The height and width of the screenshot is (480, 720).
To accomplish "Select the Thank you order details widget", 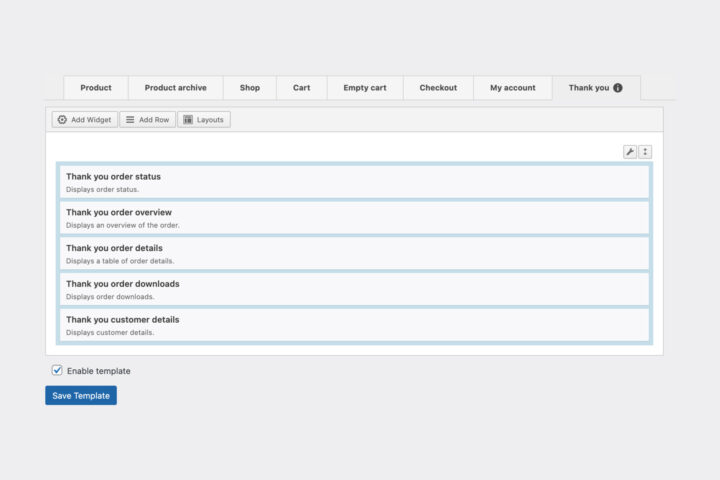I will point(353,254).
